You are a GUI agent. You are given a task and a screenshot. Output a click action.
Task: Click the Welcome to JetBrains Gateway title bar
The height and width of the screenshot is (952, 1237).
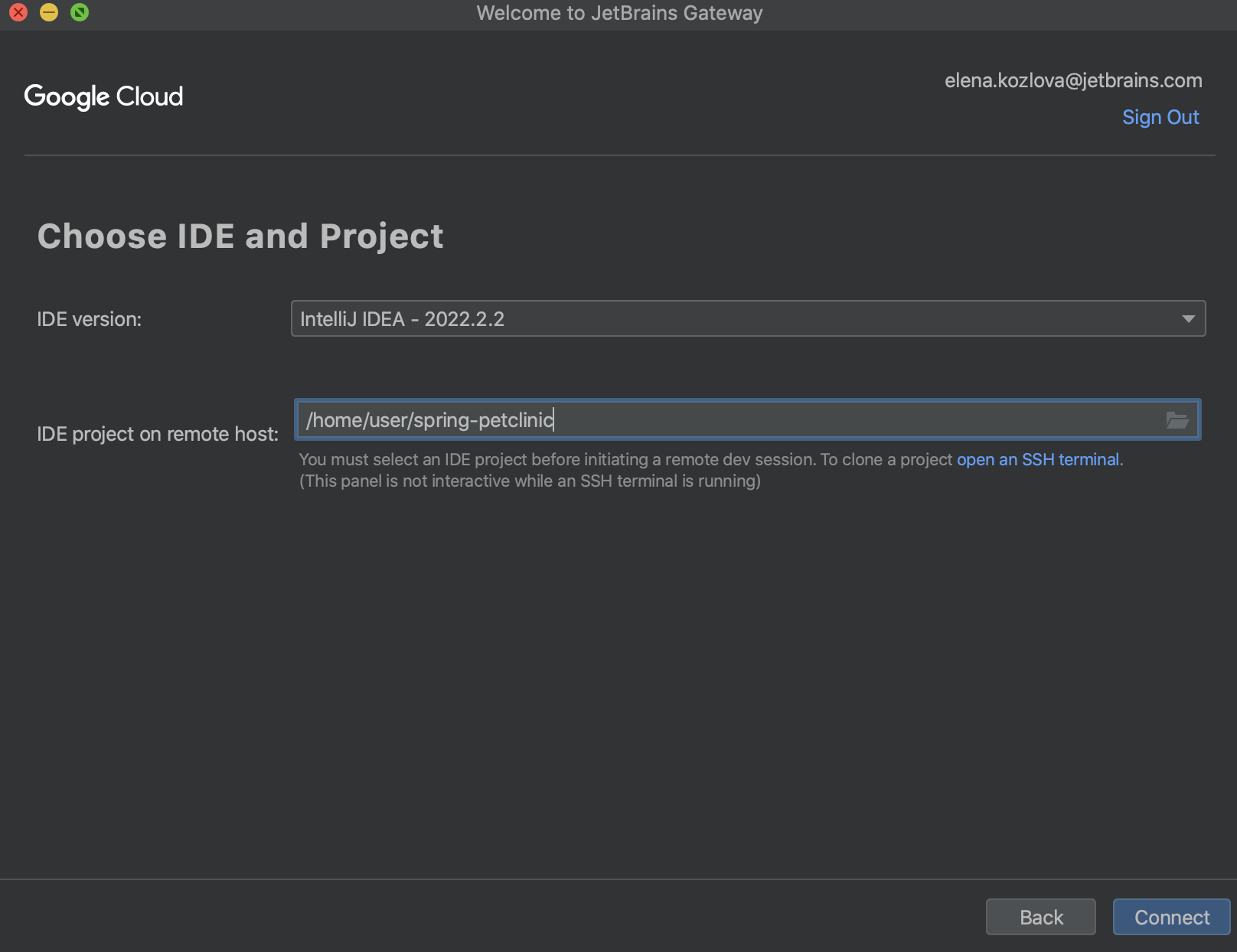[618, 12]
